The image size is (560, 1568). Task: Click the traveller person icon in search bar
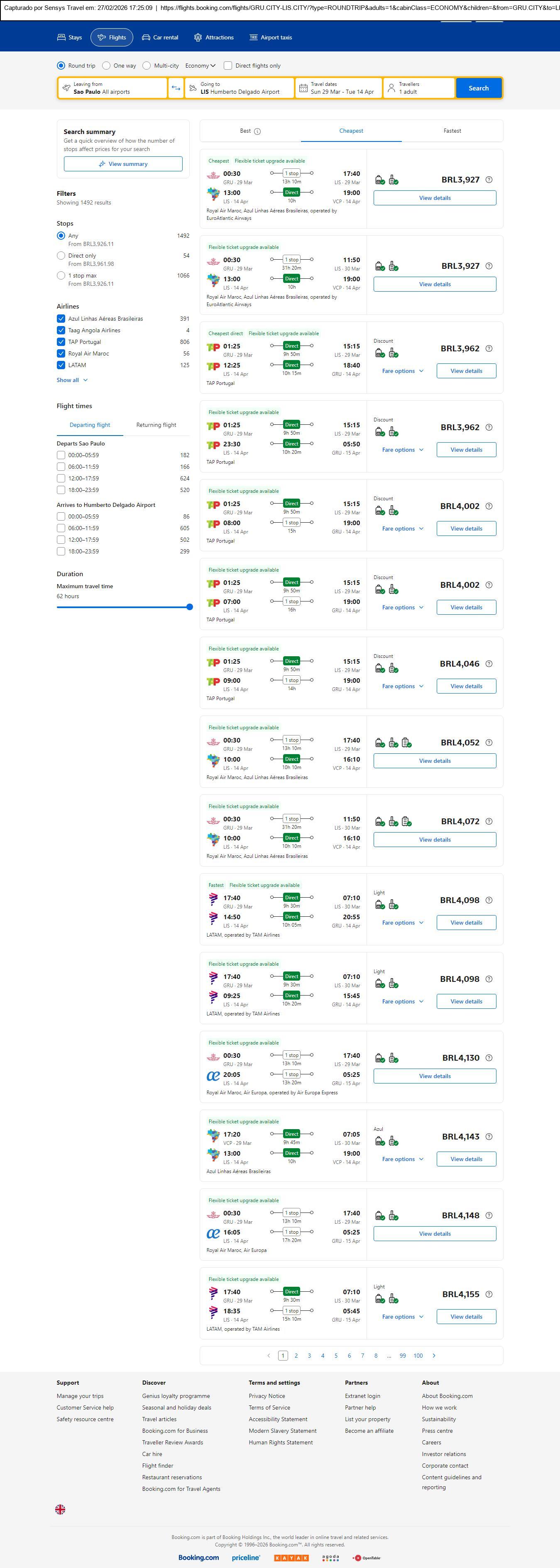click(391, 88)
